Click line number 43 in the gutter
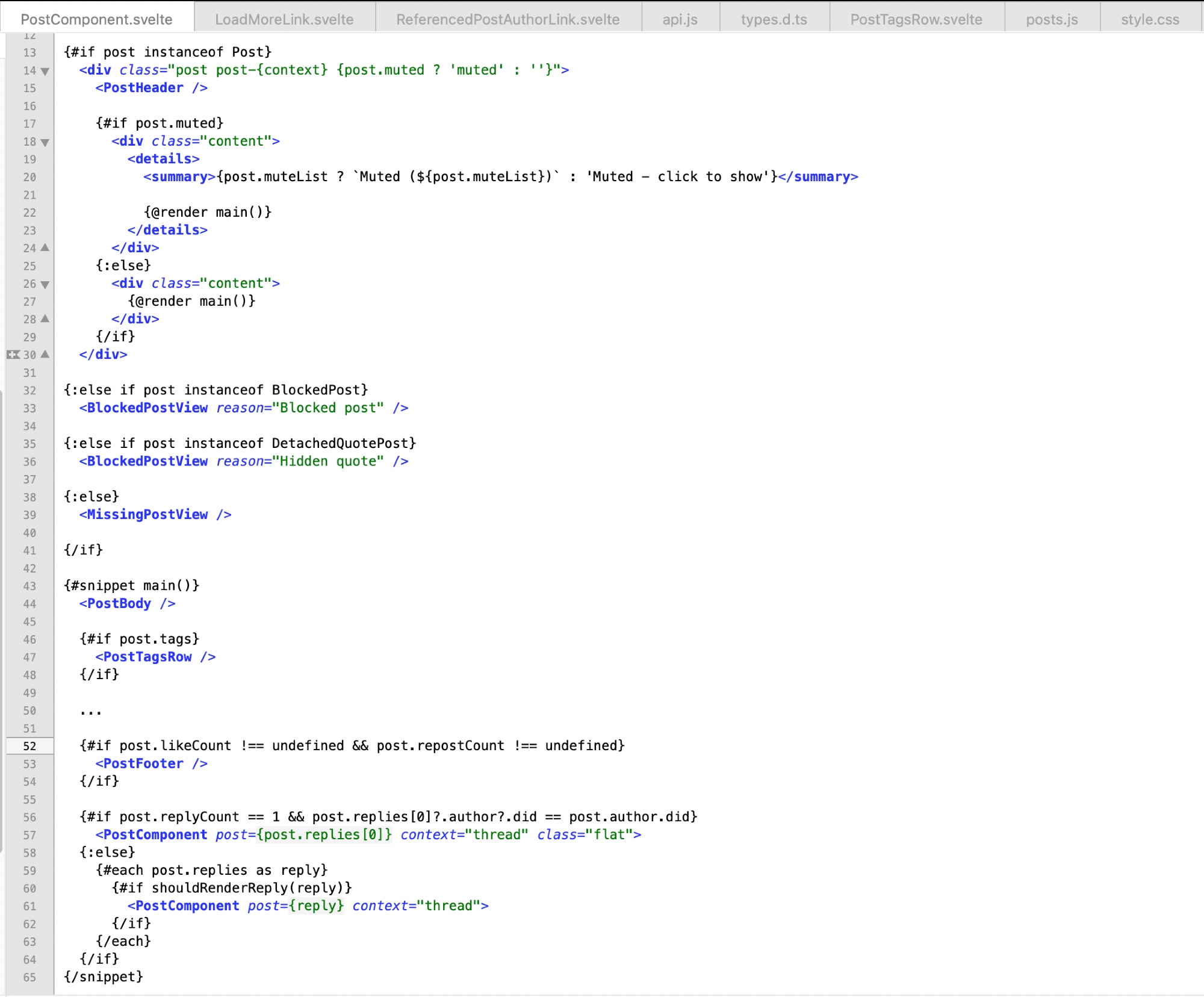1204x997 pixels. tap(29, 586)
